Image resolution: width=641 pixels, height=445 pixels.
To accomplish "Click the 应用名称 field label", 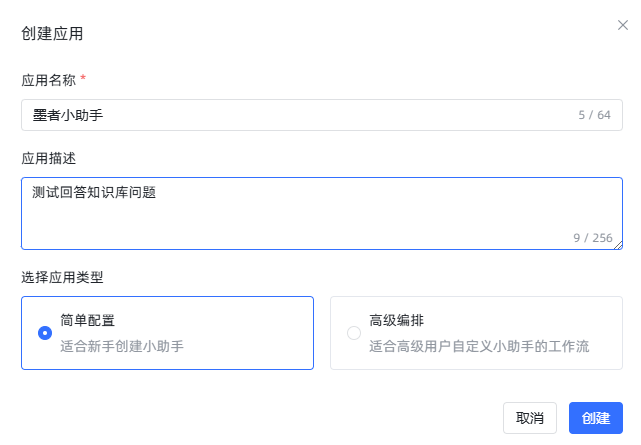I will (49, 80).
